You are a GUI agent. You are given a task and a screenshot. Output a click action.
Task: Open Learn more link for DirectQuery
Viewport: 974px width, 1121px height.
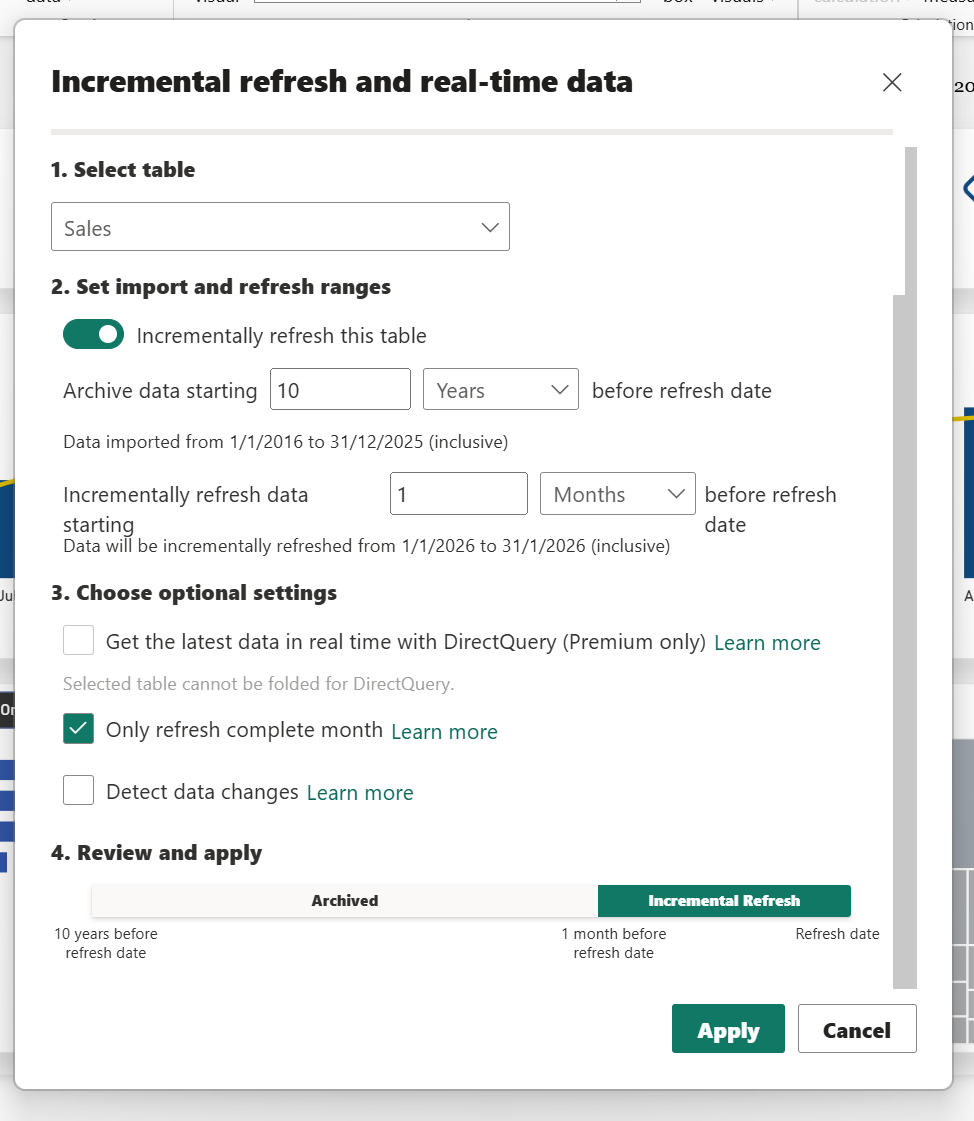point(767,643)
